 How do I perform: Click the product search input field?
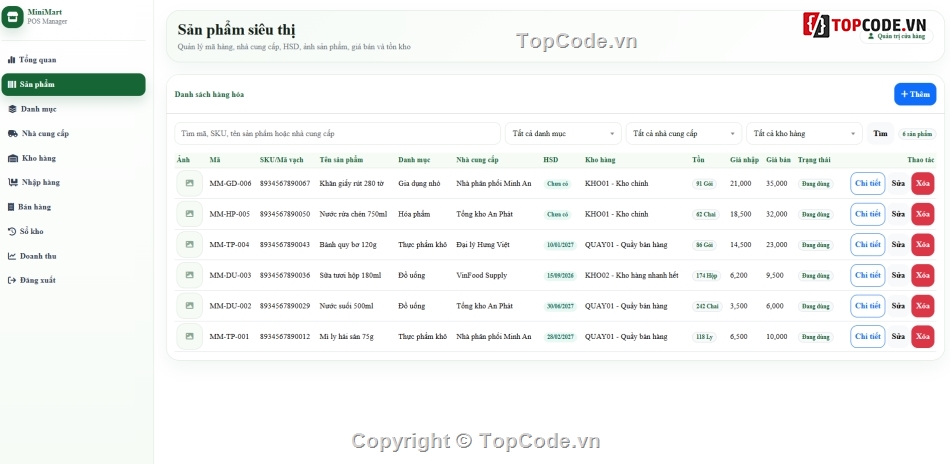point(337,133)
